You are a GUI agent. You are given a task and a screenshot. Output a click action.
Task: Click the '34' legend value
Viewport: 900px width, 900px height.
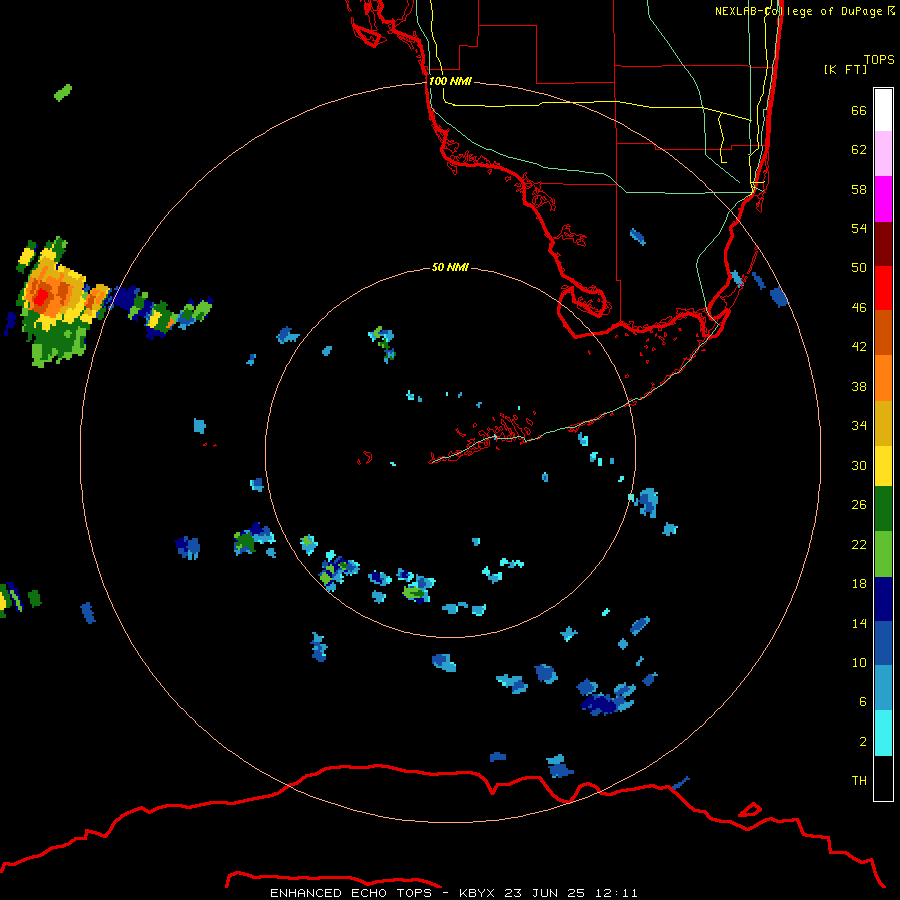point(859,425)
